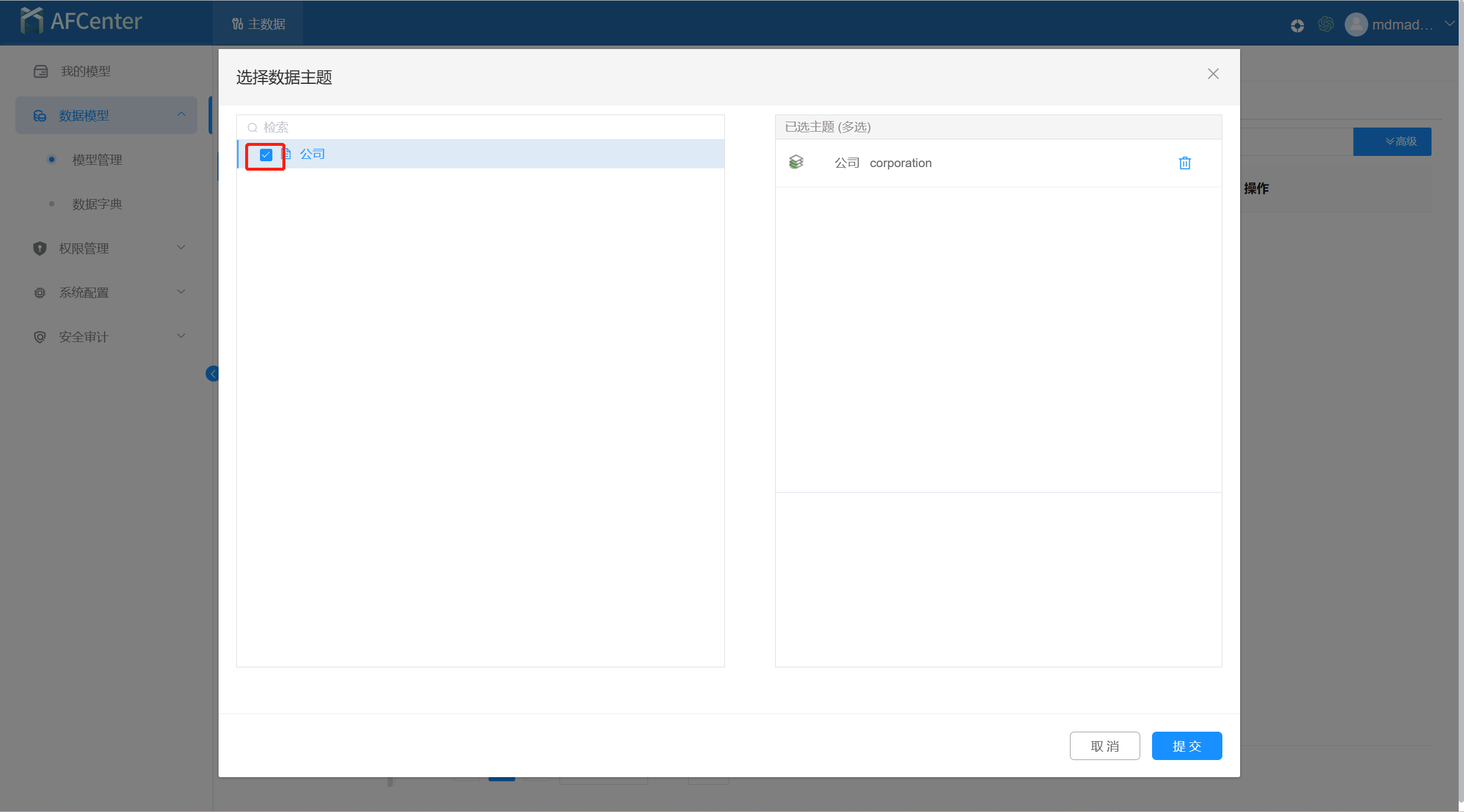Image resolution: width=1464 pixels, height=812 pixels.
Task: Click the user avatar icon
Action: 1355,25
